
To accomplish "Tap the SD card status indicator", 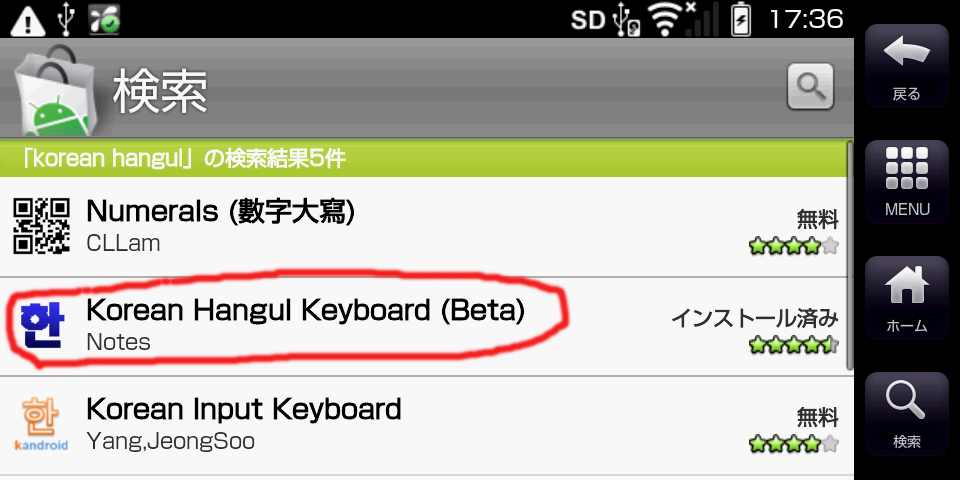I will [x=590, y=19].
